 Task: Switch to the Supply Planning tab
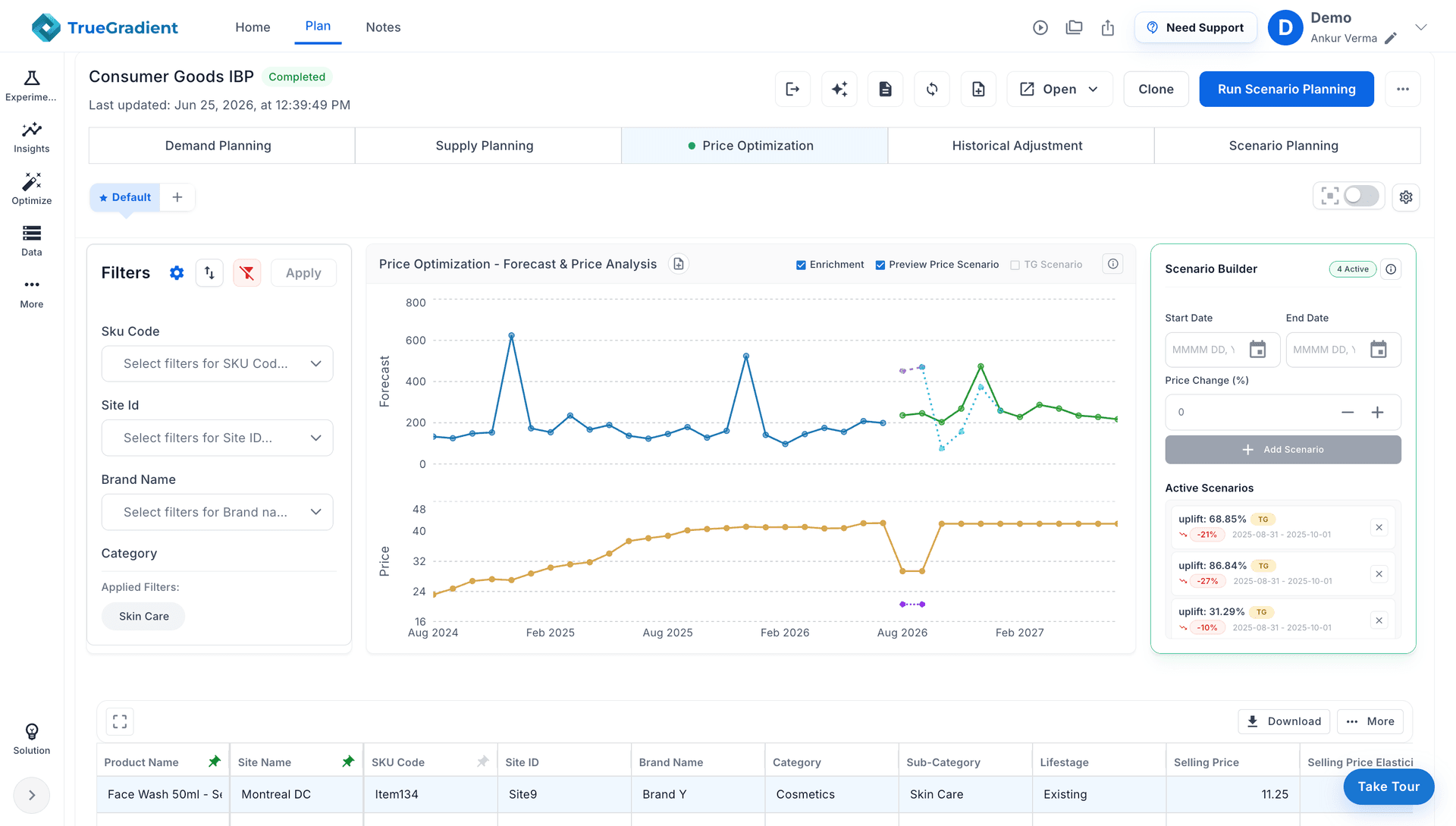coord(488,146)
